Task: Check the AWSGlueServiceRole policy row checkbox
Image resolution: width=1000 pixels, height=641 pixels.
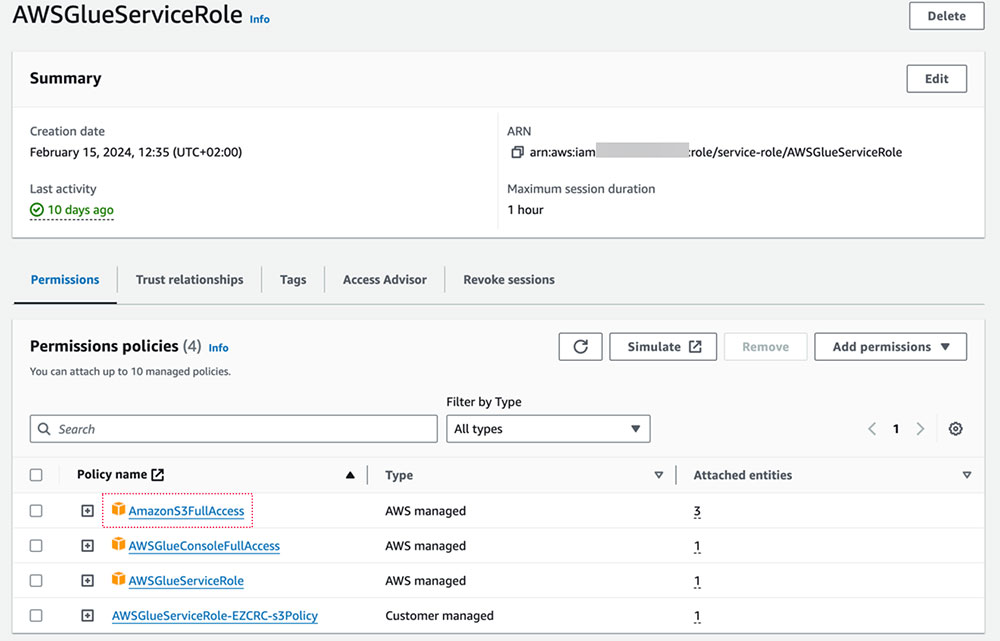Action: (36, 580)
